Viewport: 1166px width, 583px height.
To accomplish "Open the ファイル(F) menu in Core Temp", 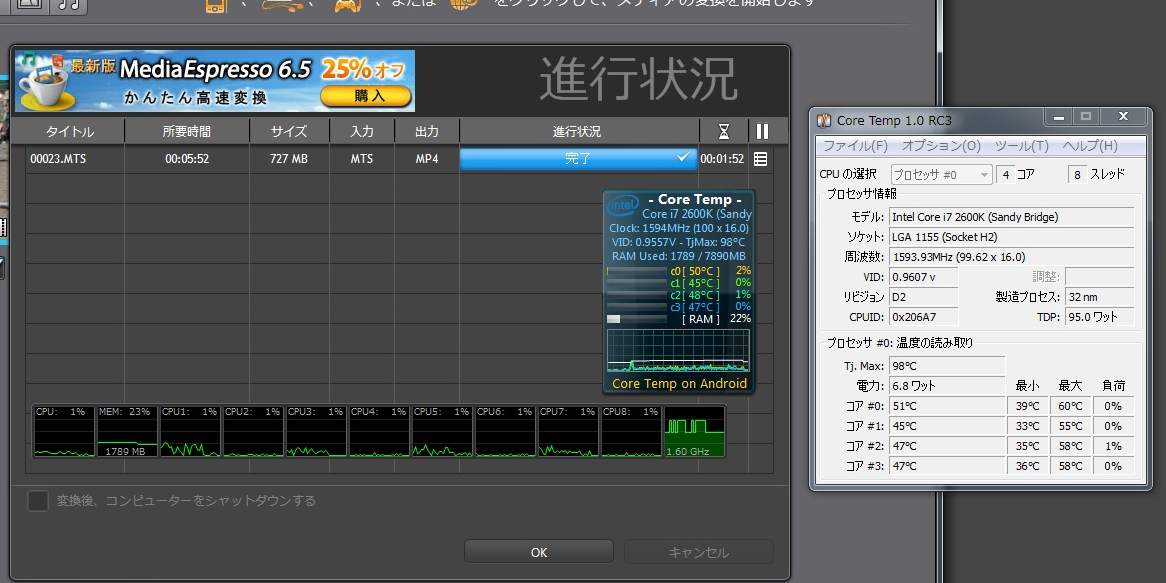I will pyautogui.click(x=854, y=146).
